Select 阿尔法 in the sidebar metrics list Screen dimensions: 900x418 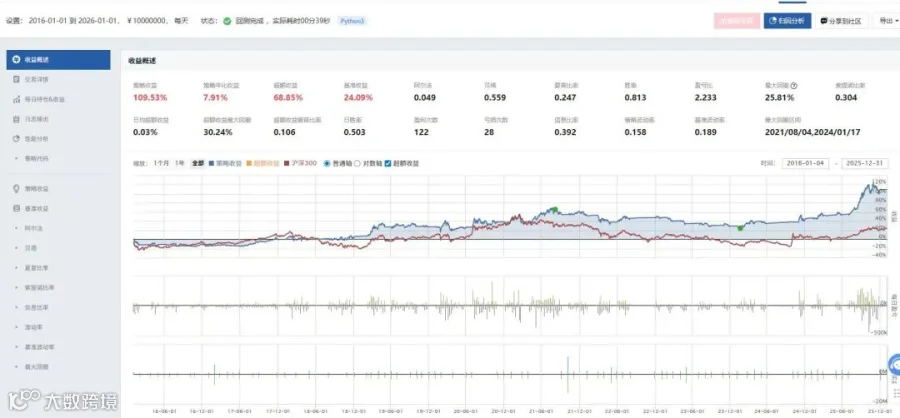click(34, 229)
